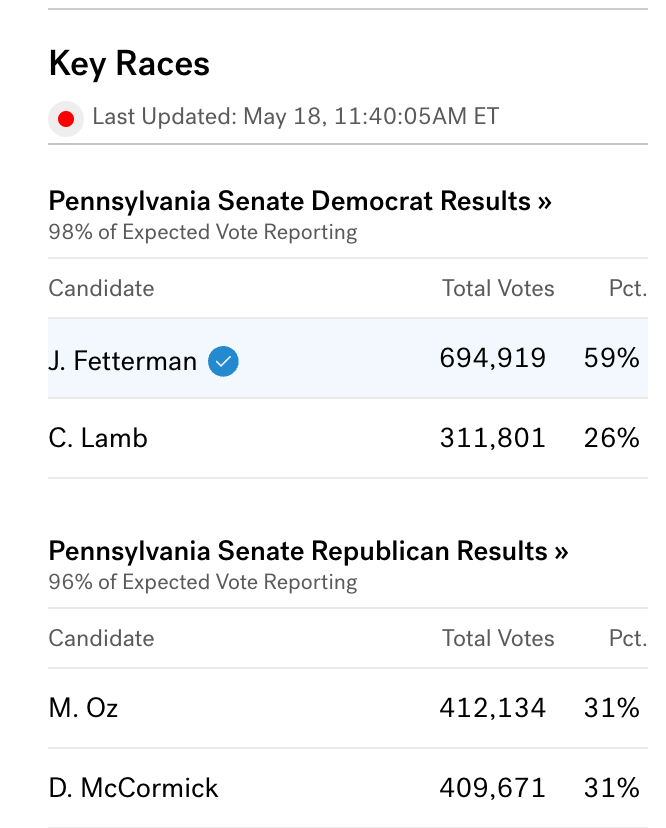Viewport: 666px width, 828px height.
Task: Click the Key Races heading
Action: [x=129, y=64]
